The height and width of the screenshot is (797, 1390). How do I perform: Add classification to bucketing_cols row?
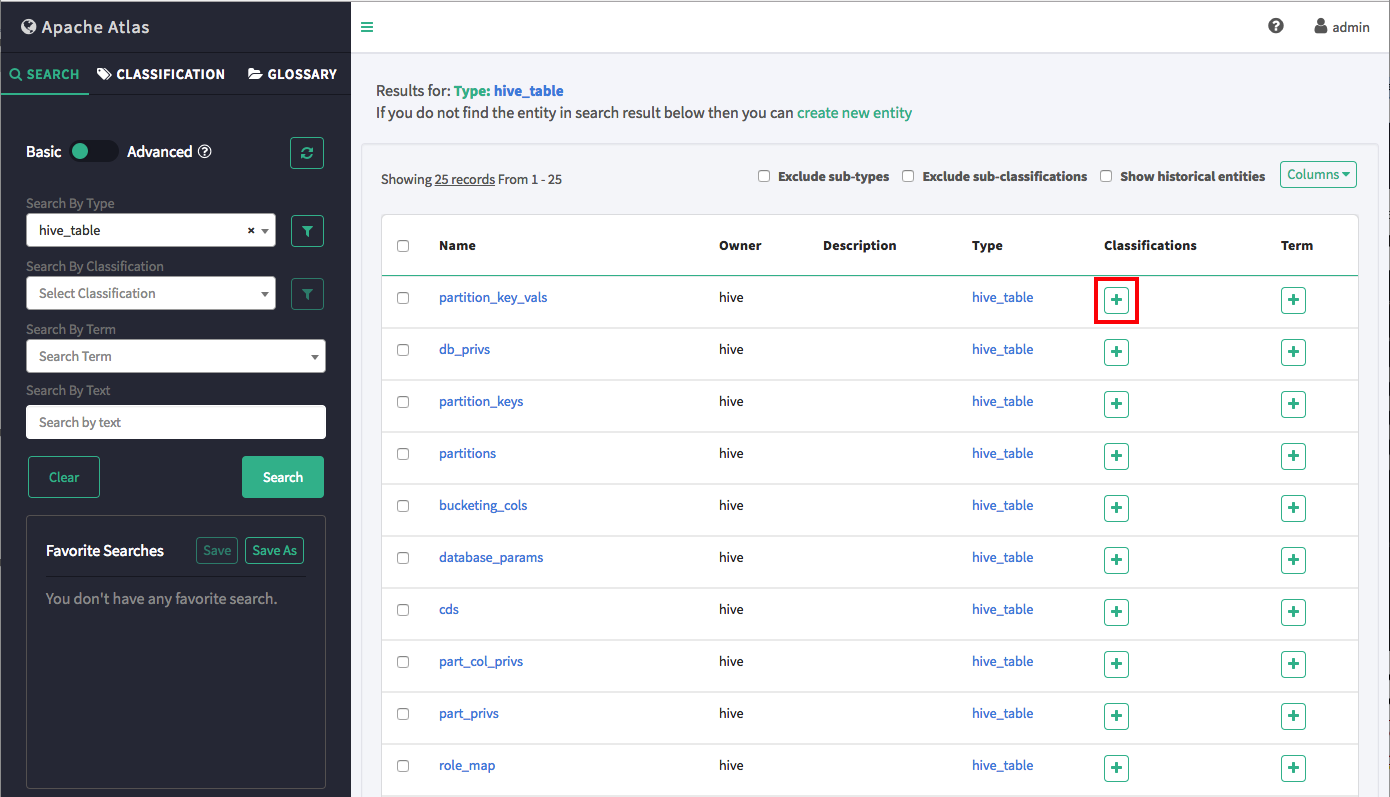coord(1116,508)
